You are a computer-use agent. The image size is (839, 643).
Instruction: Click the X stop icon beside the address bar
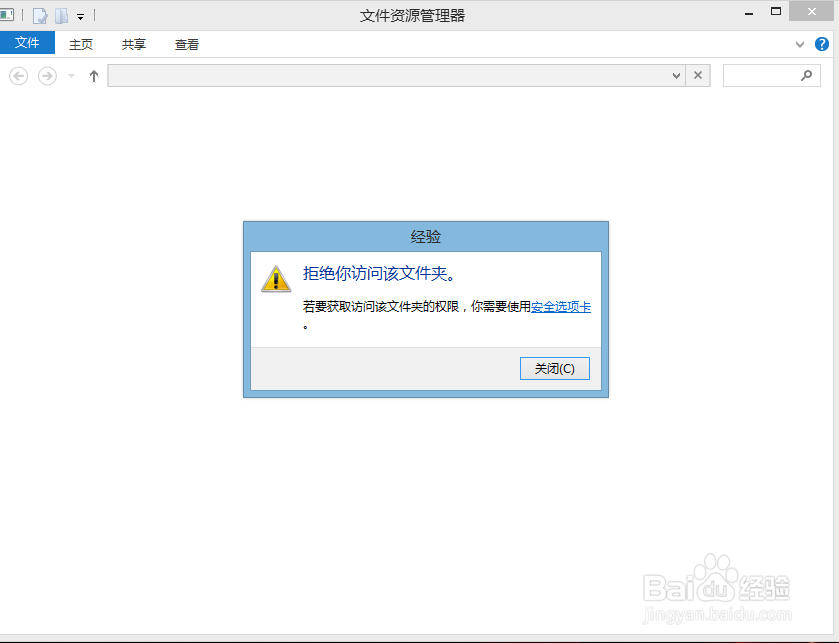[698, 75]
